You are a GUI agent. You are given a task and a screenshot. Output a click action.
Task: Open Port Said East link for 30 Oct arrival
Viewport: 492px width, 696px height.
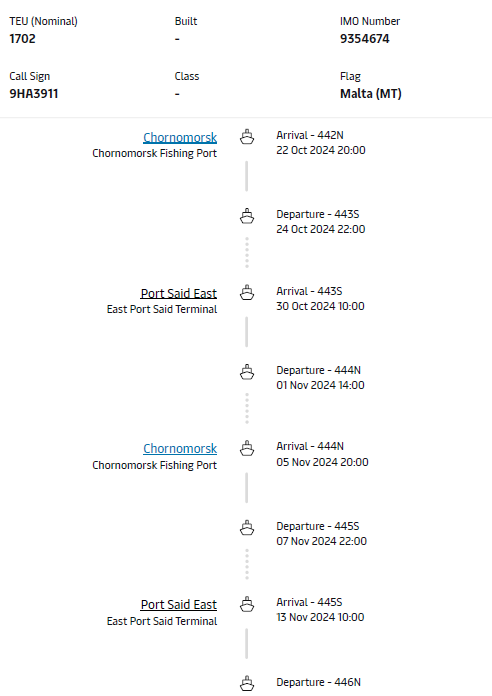coord(179,293)
